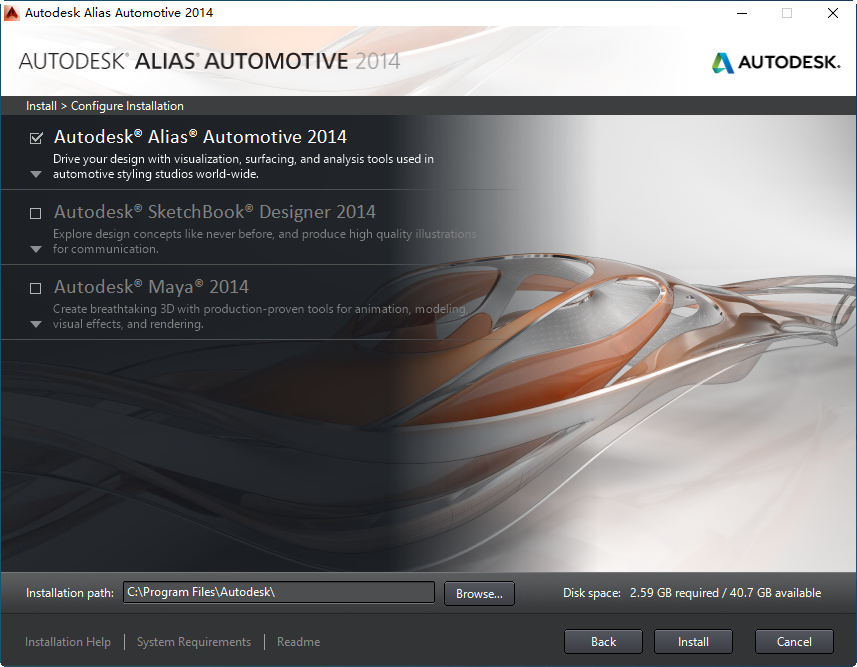This screenshot has height=667, width=857.
Task: Click the 'Installation path:' label
Action: 70,593
